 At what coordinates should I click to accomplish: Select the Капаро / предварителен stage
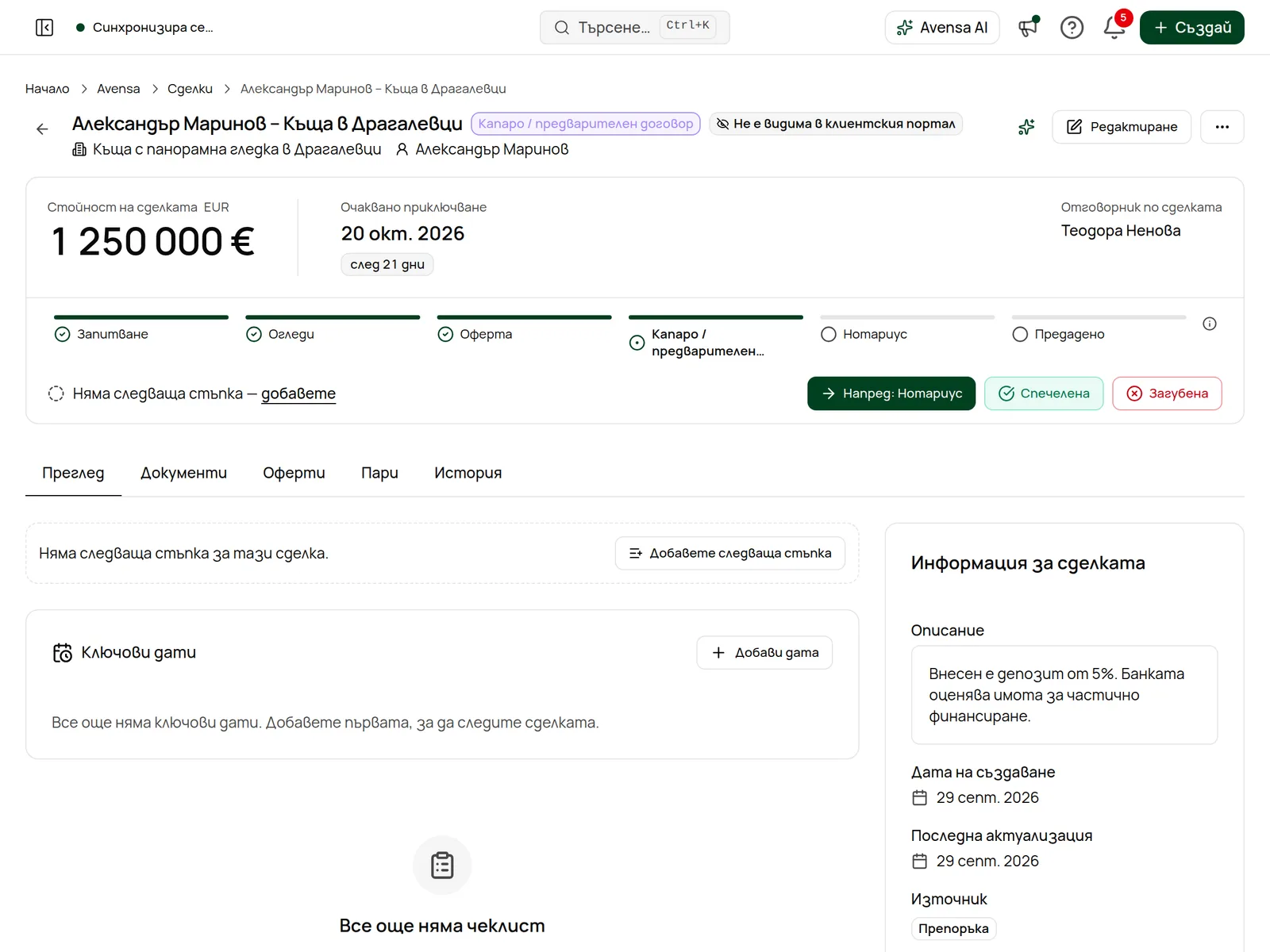tap(716, 339)
